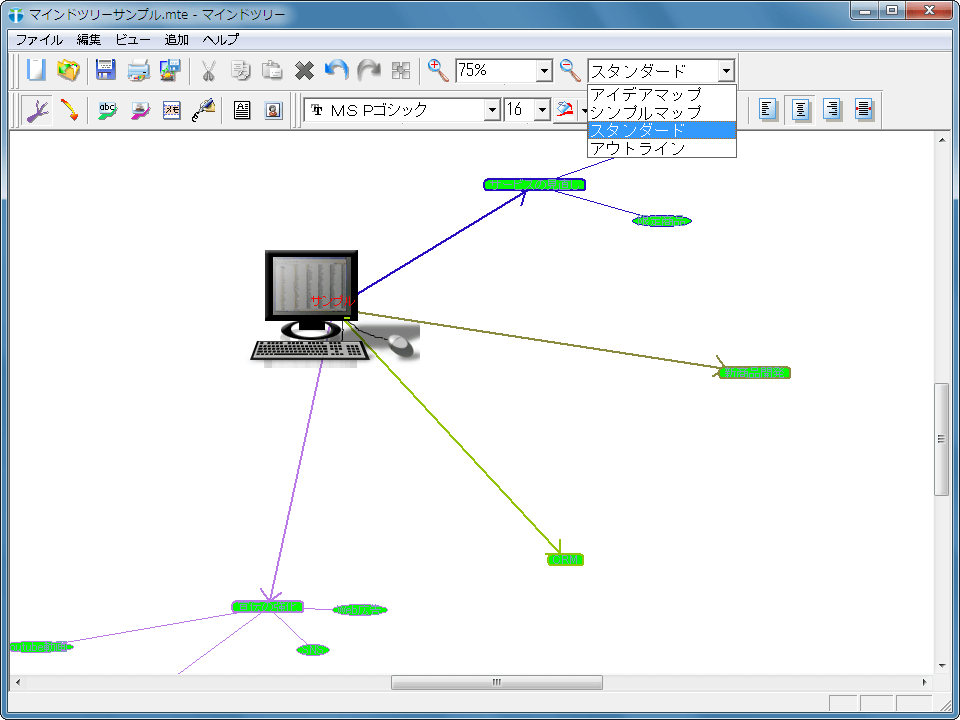Open the MS Pゴシック font dropdown
This screenshot has height=720, width=960.
click(492, 111)
